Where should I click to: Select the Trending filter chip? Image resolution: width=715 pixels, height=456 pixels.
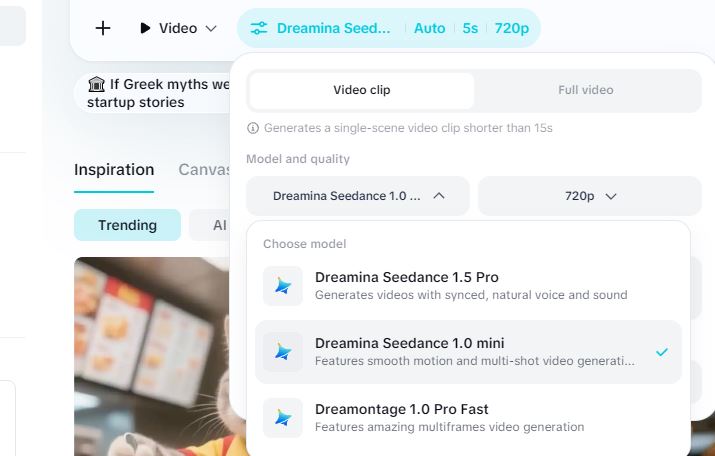coord(127,225)
